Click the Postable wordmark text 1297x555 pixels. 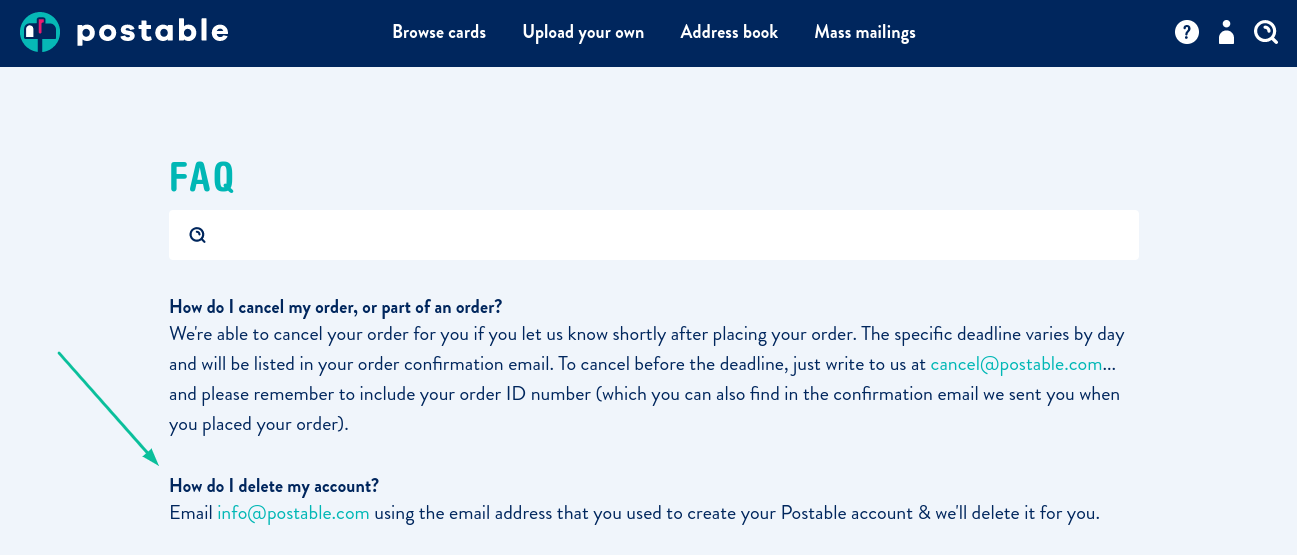(x=152, y=32)
